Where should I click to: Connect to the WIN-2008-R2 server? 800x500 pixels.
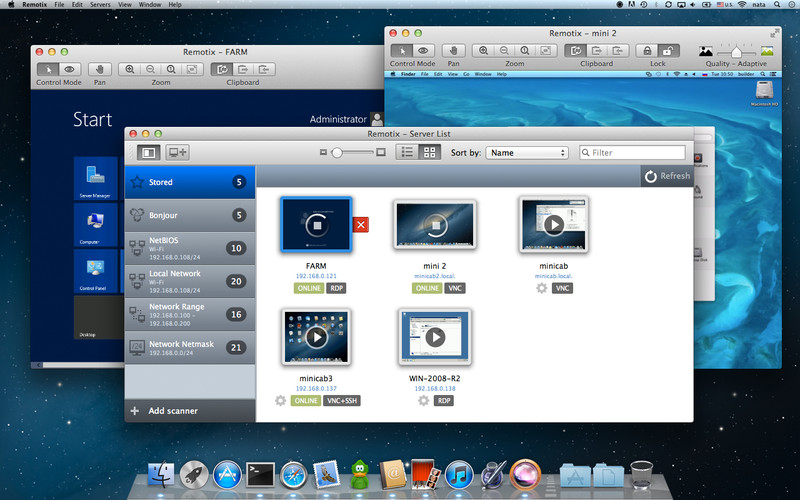pos(435,337)
